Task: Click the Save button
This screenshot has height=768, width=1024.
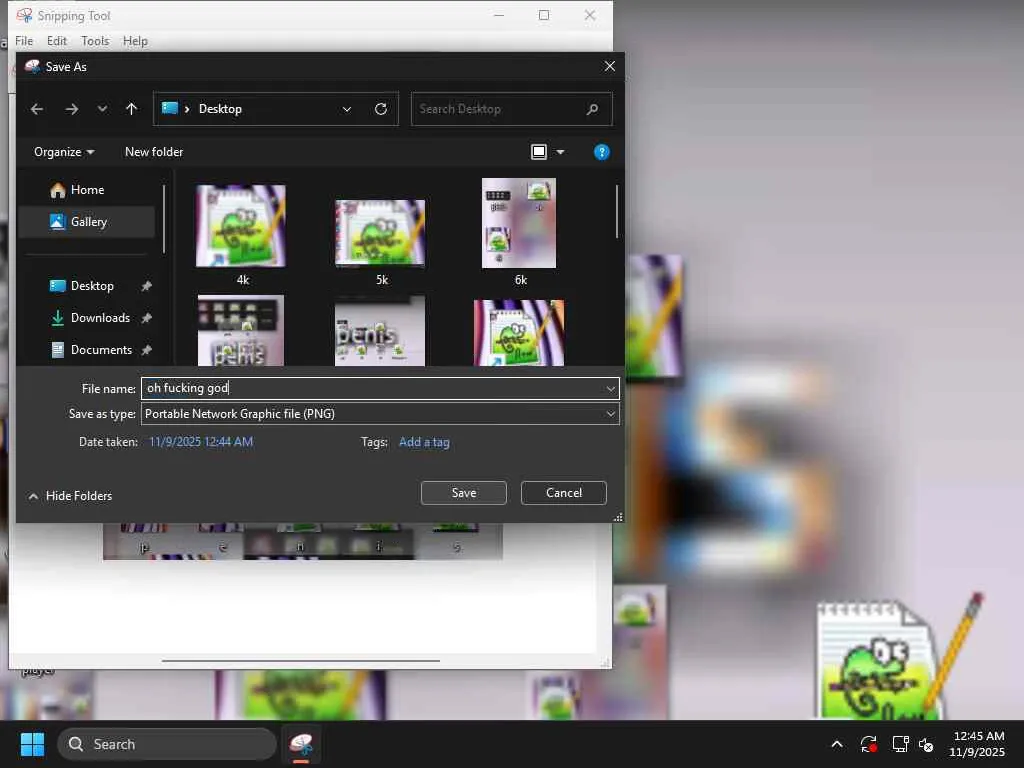Action: tap(464, 493)
